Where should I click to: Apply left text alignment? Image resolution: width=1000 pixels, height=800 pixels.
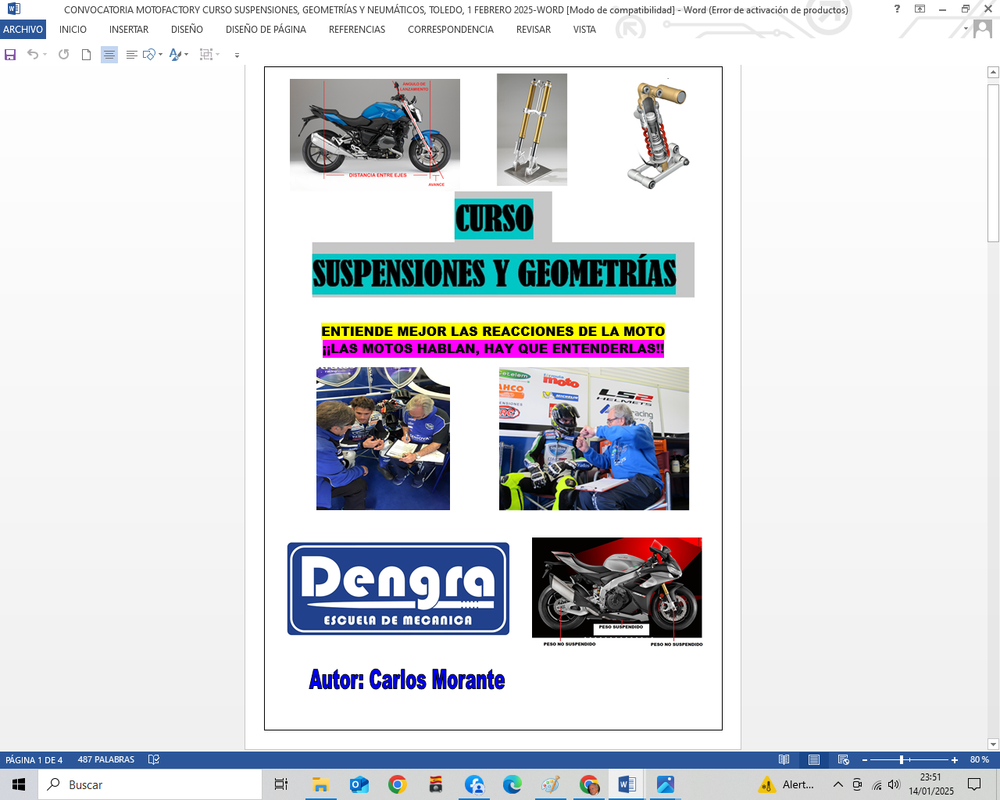pos(131,55)
